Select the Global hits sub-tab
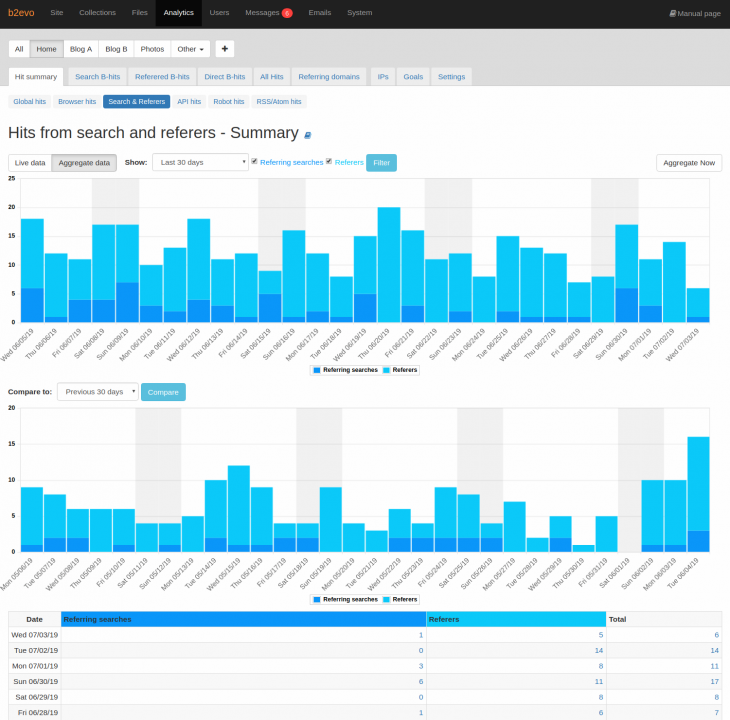The width and height of the screenshot is (730, 720). pos(30,101)
